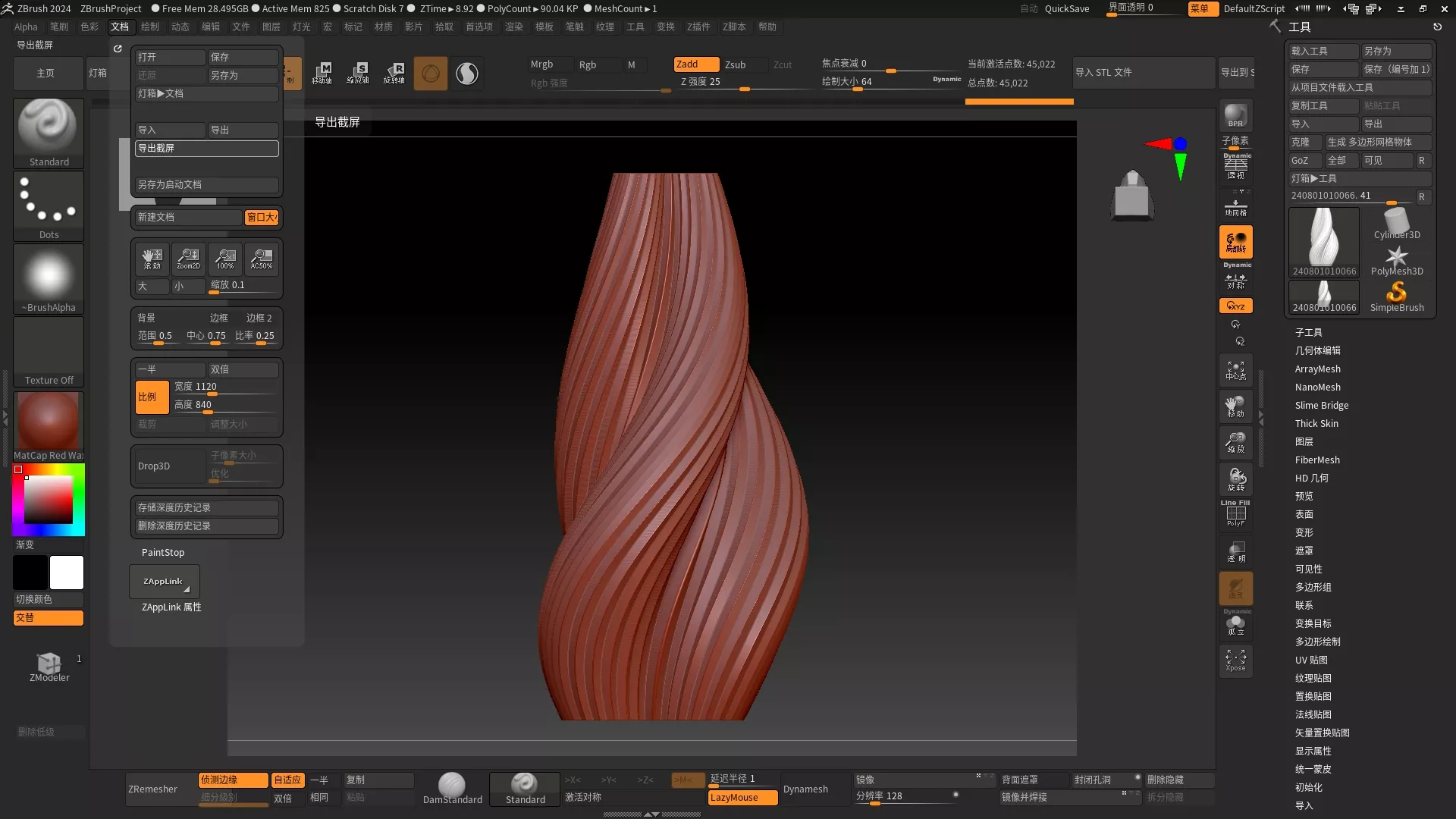The height and width of the screenshot is (819, 1456).
Task: Open the 灯光 light menu
Action: click(302, 27)
